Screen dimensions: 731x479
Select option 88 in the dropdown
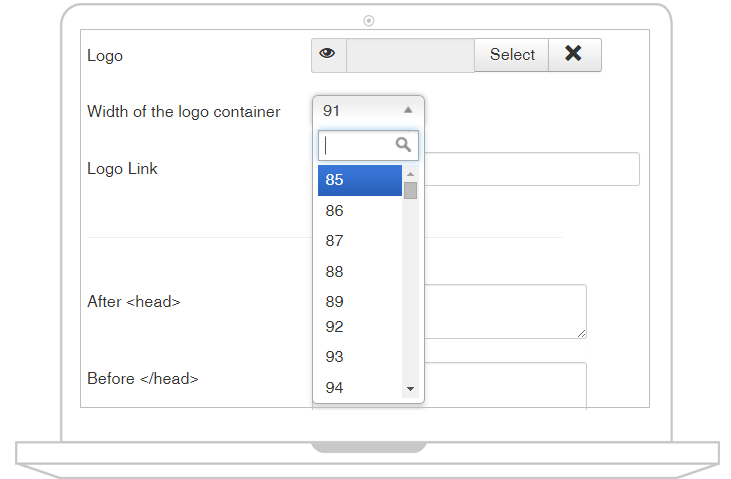pyautogui.click(x=359, y=271)
